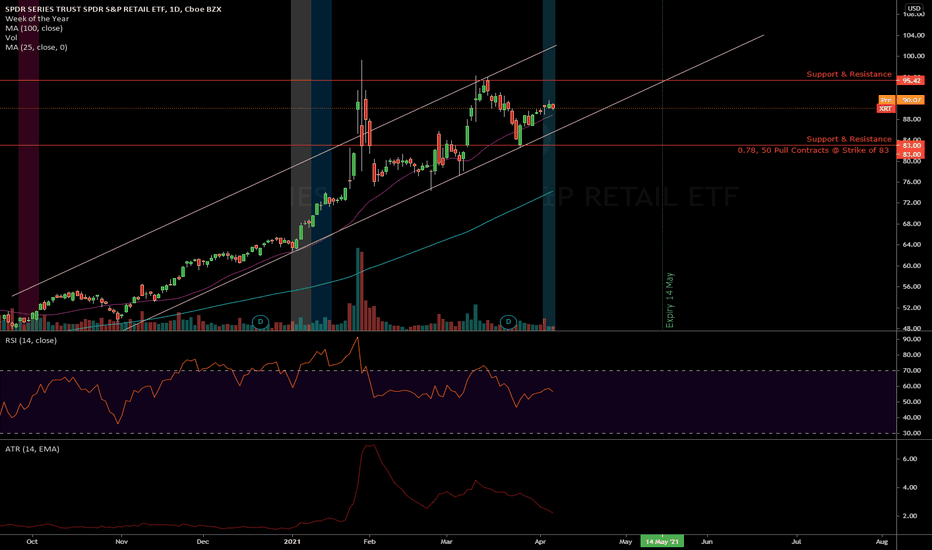Click Jul on the time axis
932x550 pixels.
[796, 542]
